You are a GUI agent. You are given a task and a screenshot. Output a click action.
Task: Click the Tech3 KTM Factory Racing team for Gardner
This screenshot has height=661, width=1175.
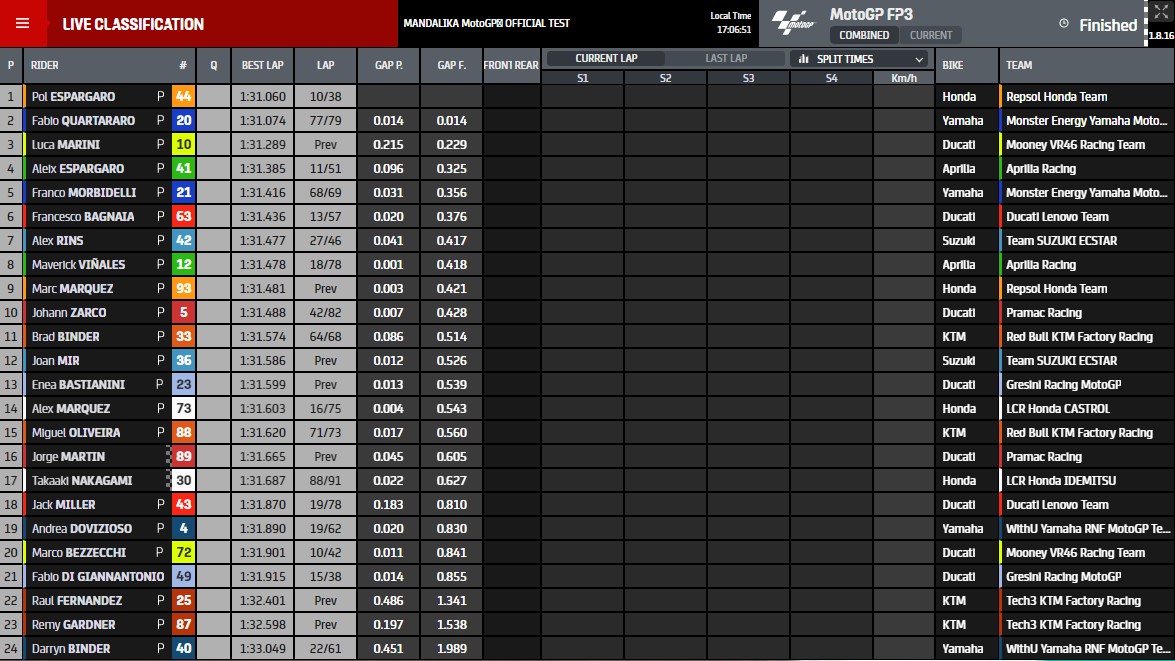pyautogui.click(x=1073, y=624)
